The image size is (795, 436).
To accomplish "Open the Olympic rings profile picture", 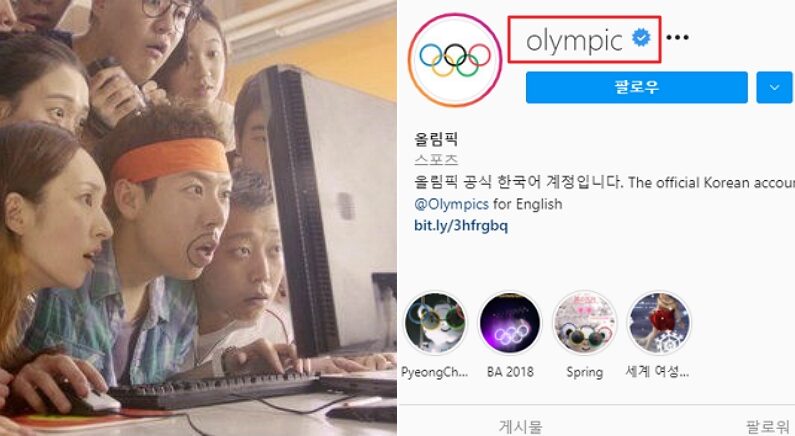I will (455, 60).
